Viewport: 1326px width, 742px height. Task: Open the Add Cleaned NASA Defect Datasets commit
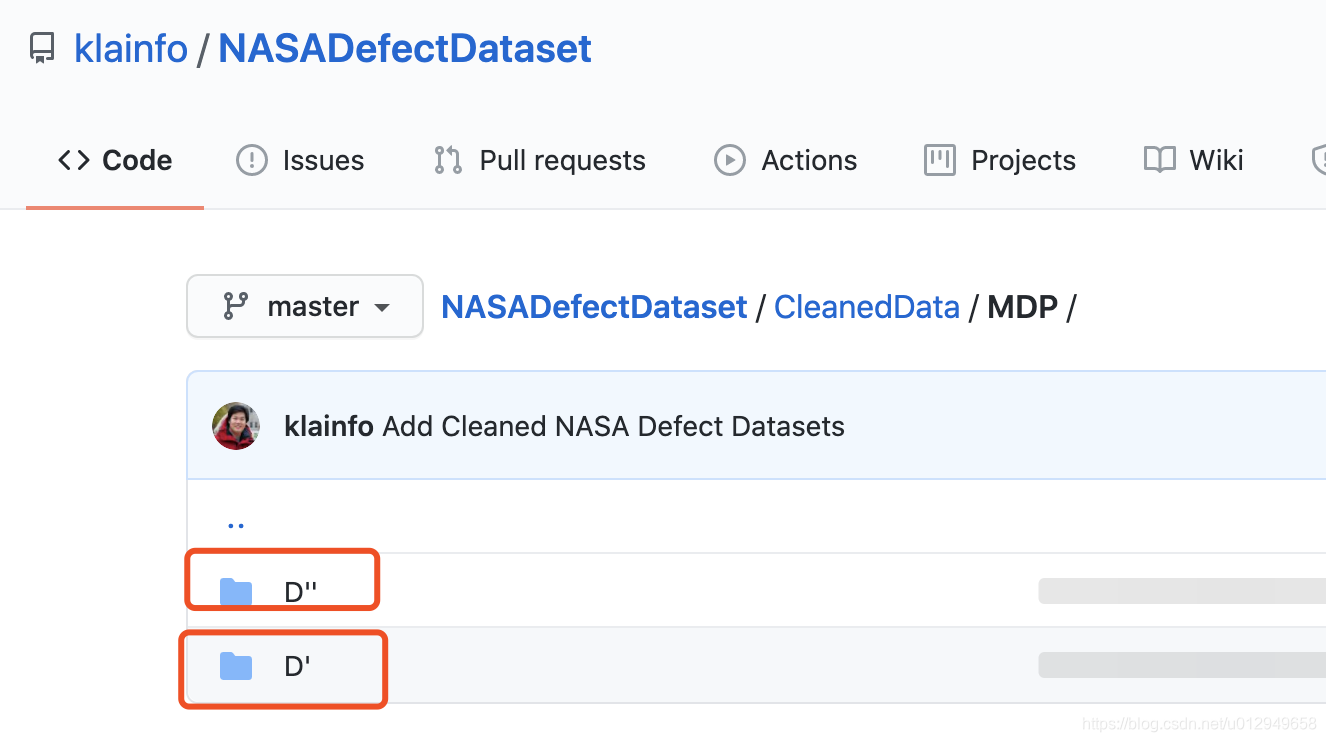[613, 427]
